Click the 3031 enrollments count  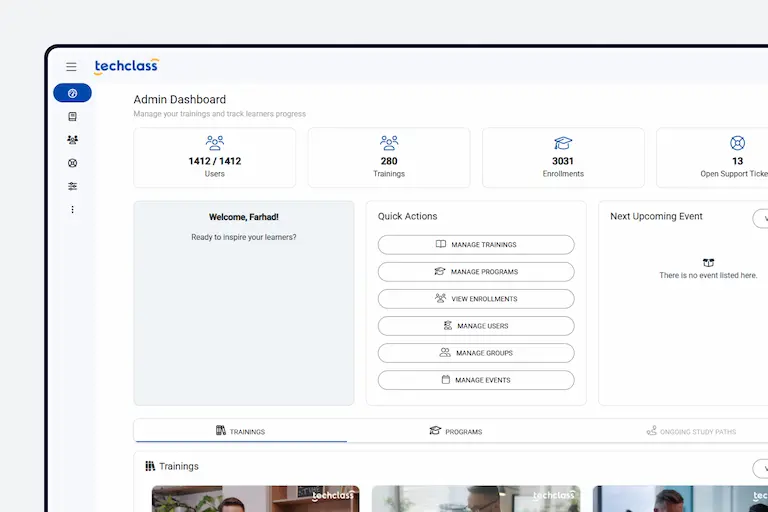coord(563,161)
